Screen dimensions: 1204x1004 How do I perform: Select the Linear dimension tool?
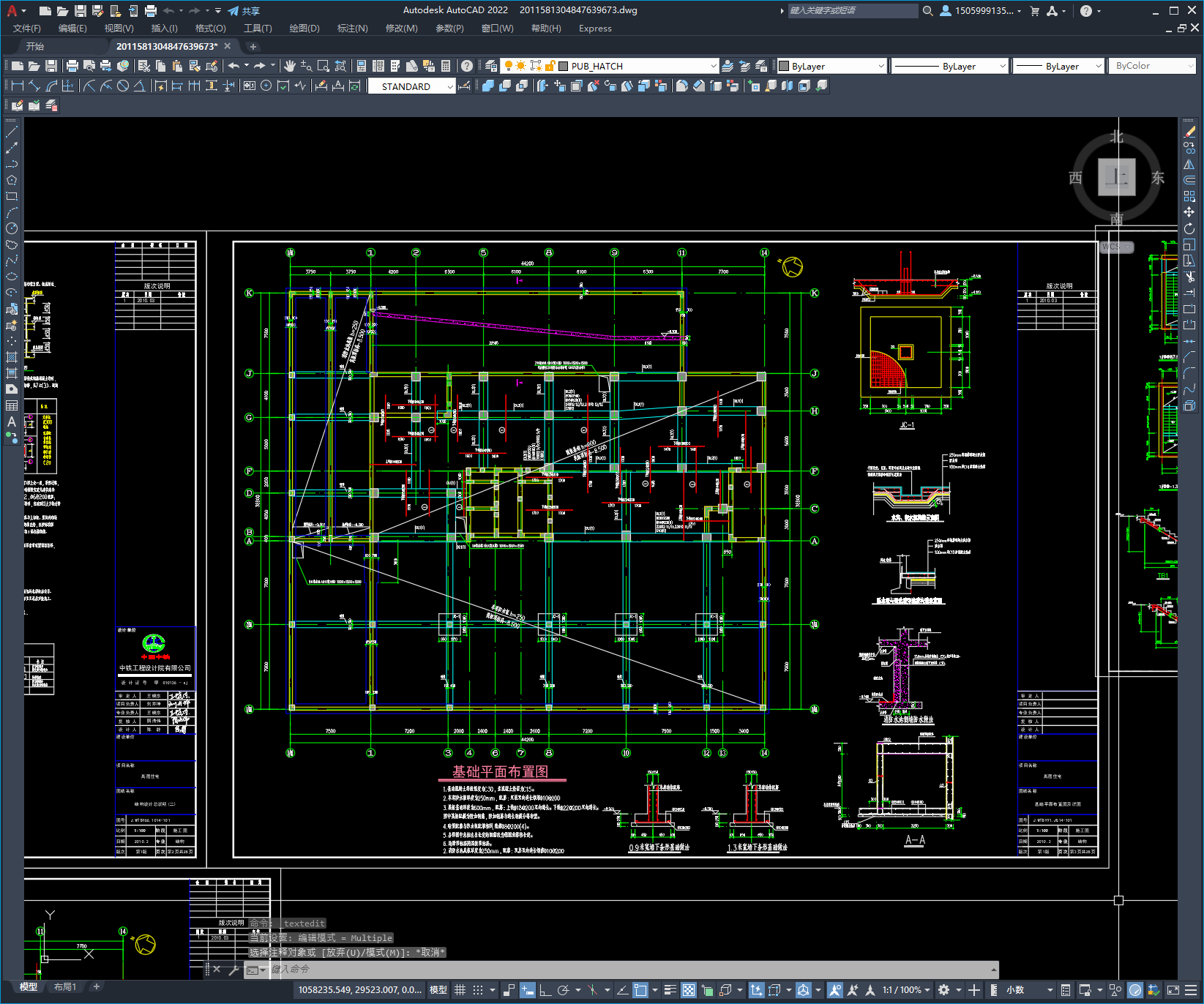click(17, 86)
